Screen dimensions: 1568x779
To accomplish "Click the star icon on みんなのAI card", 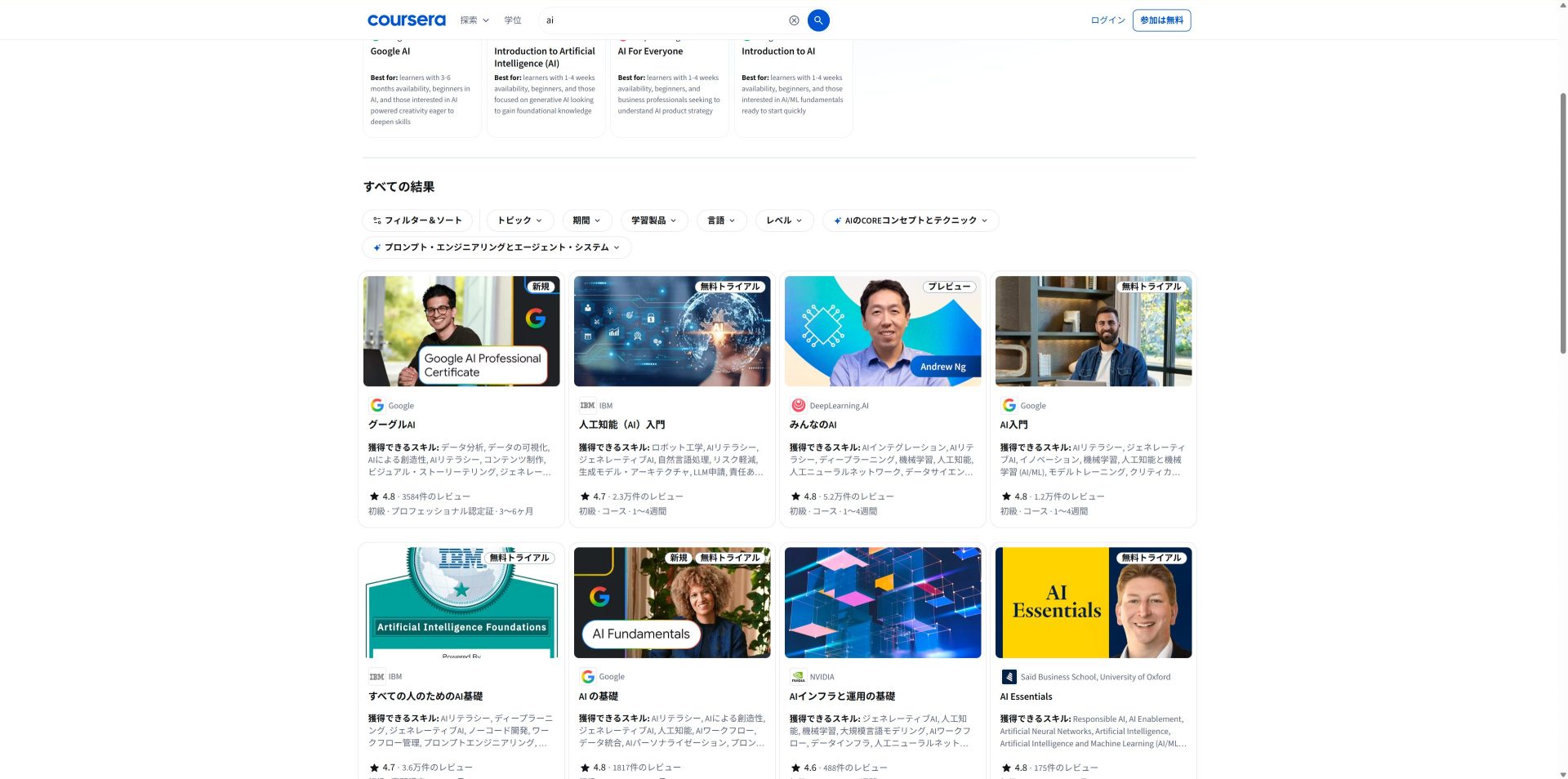I will (x=795, y=496).
